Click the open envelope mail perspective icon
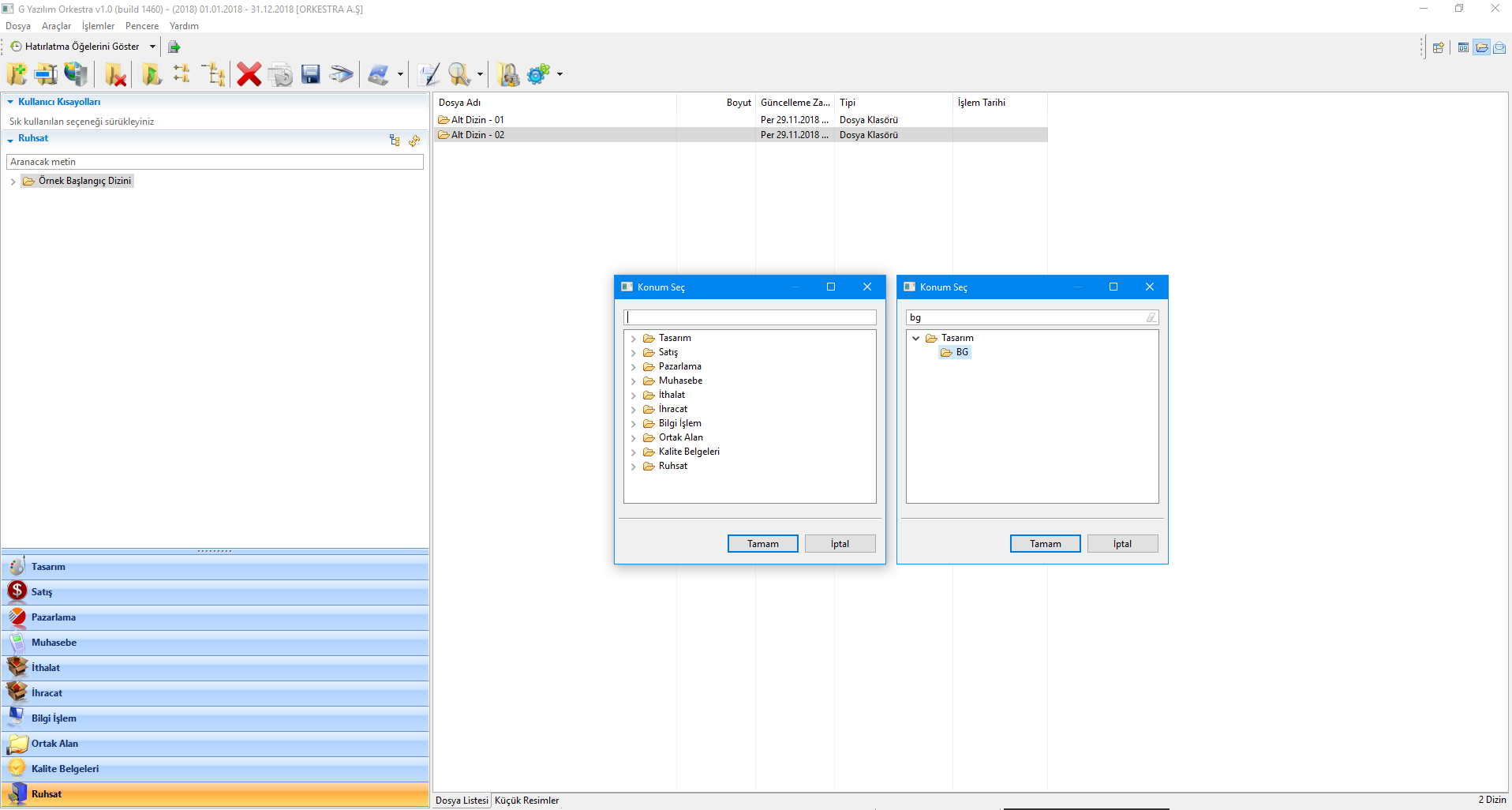Image resolution: width=1512 pixels, height=810 pixels. 1499,47
